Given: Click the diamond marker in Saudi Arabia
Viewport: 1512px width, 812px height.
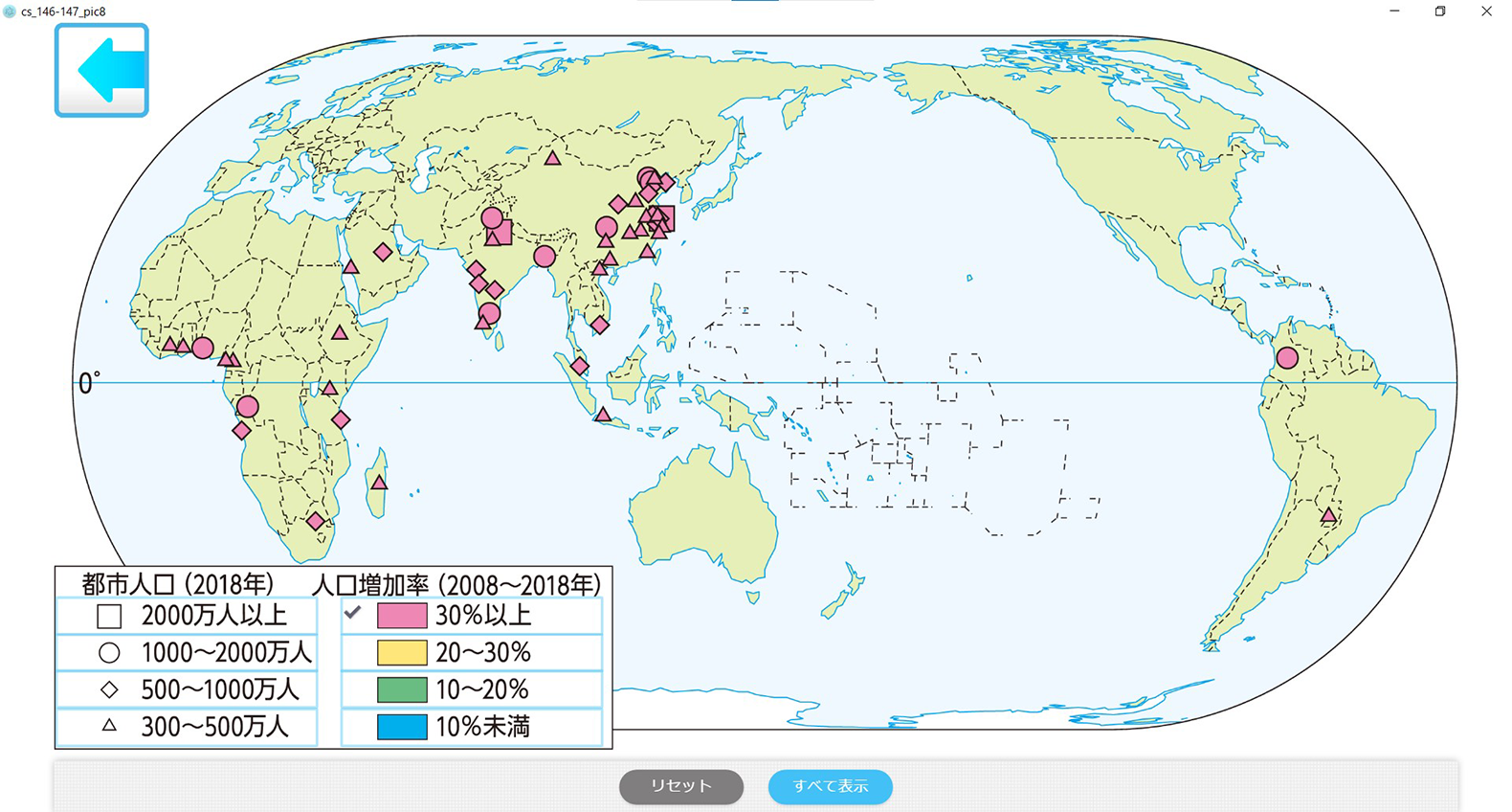Looking at the screenshot, I should [383, 252].
